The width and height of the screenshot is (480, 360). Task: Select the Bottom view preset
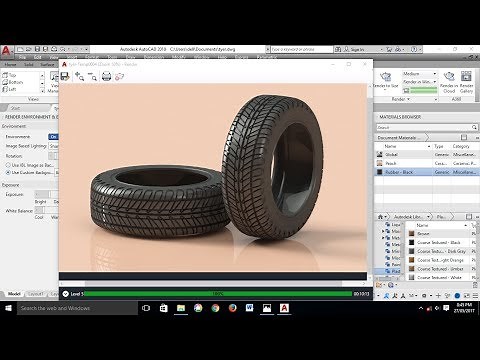(x=13, y=82)
